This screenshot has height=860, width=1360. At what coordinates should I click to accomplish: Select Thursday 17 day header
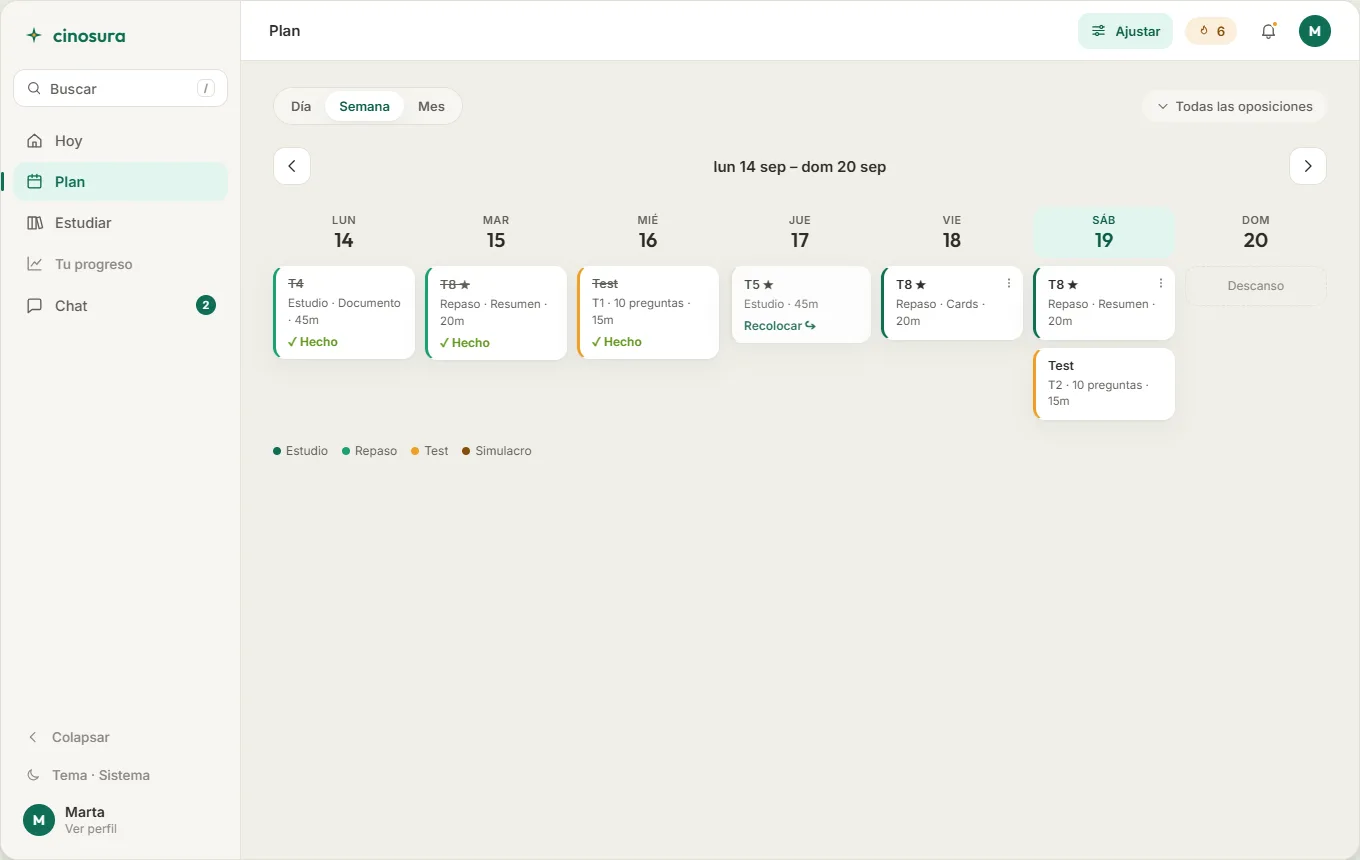(800, 232)
